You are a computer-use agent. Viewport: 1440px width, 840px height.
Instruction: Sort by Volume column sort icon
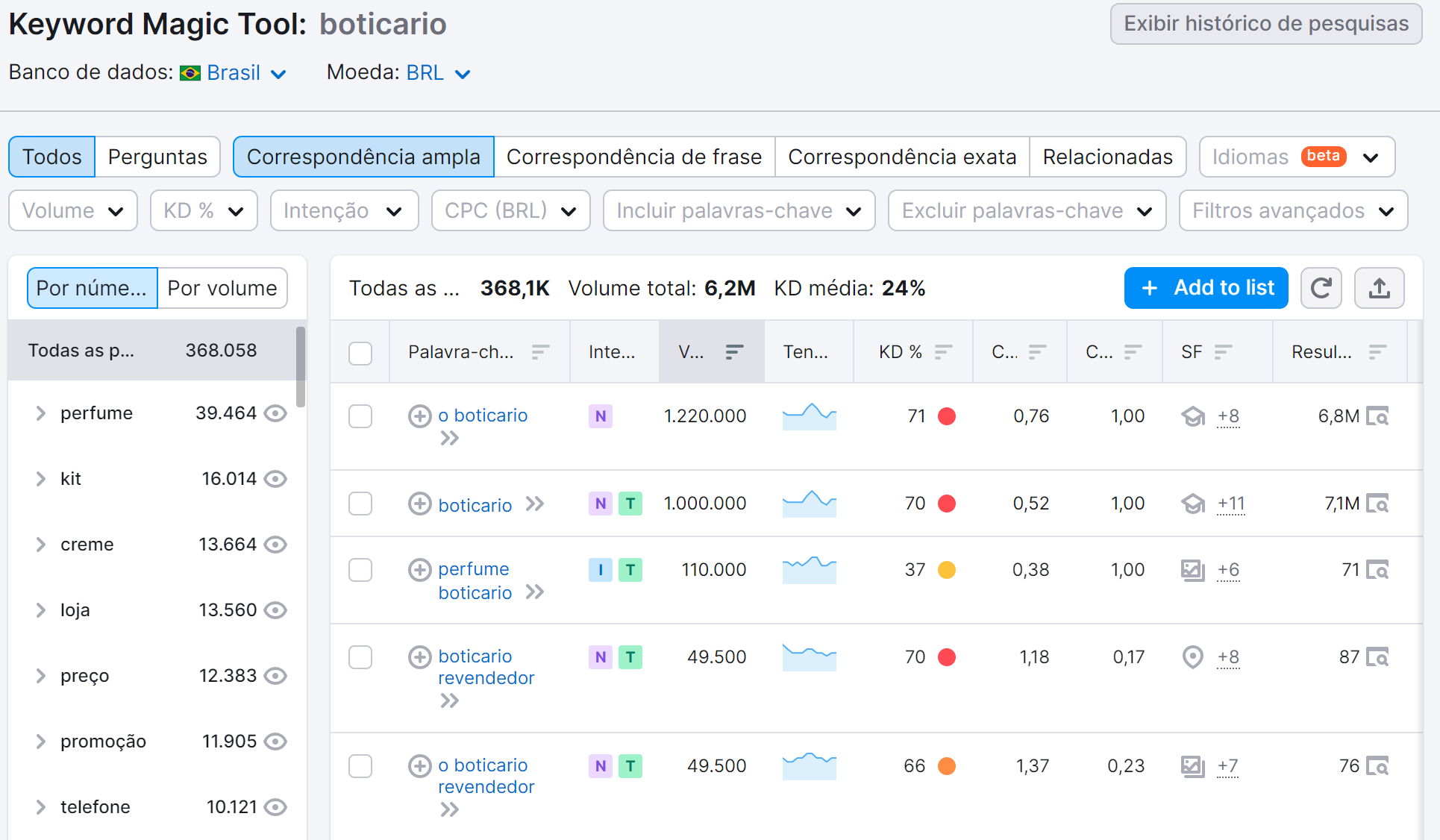(735, 352)
